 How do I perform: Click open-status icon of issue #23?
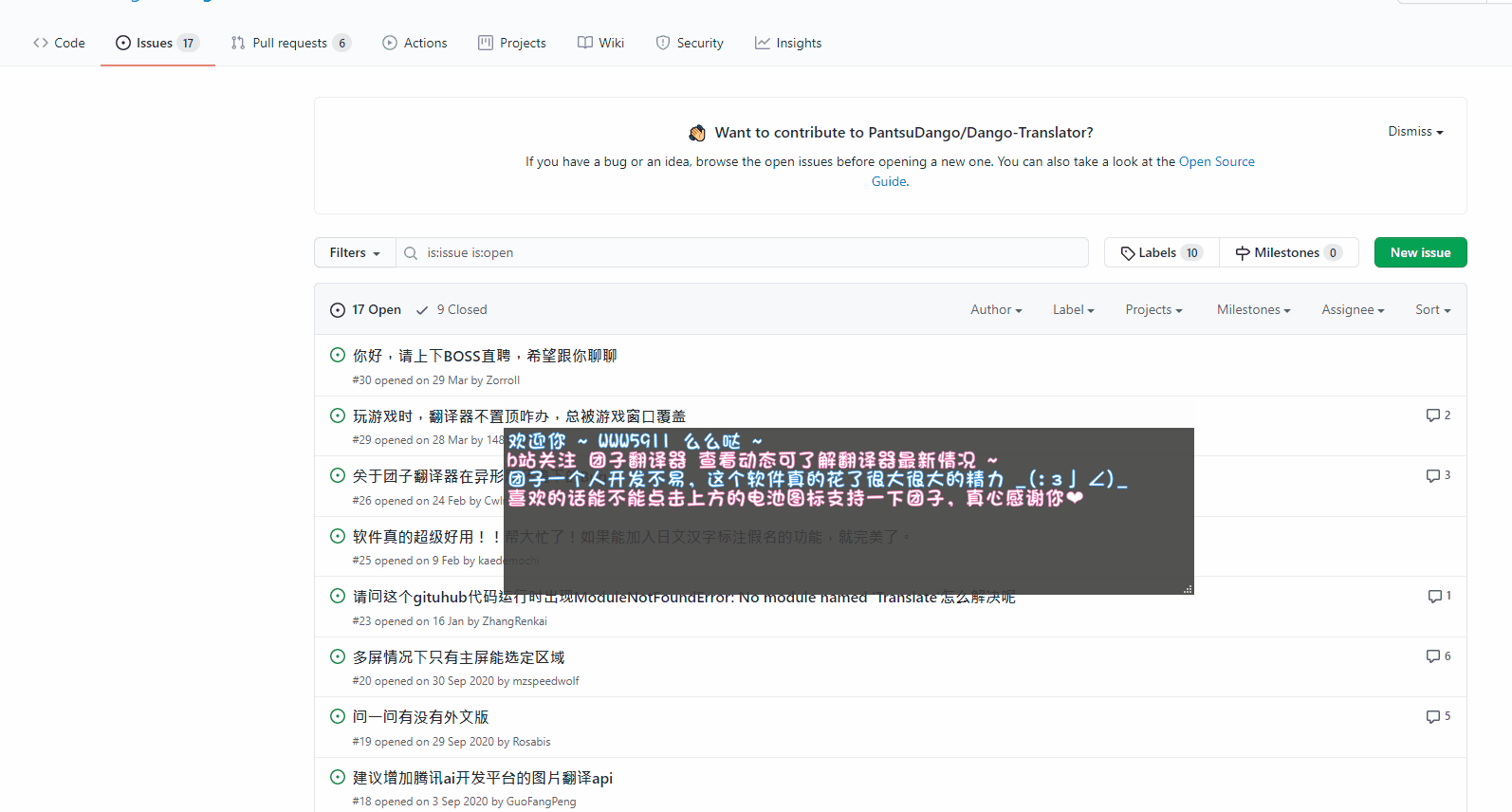click(338, 596)
